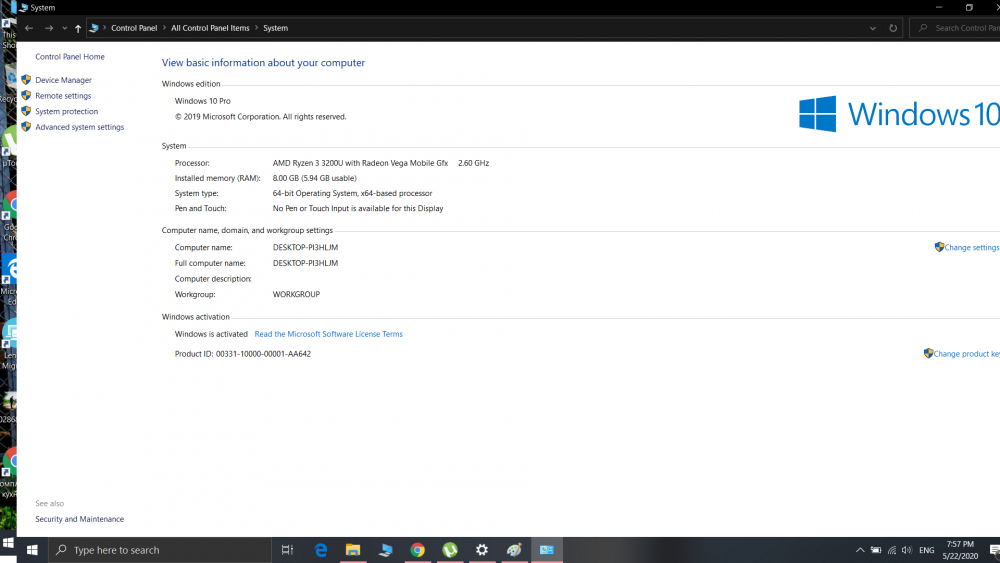Go to Control Panel Home
Screen dimensions: 1000x563
(x=70, y=57)
